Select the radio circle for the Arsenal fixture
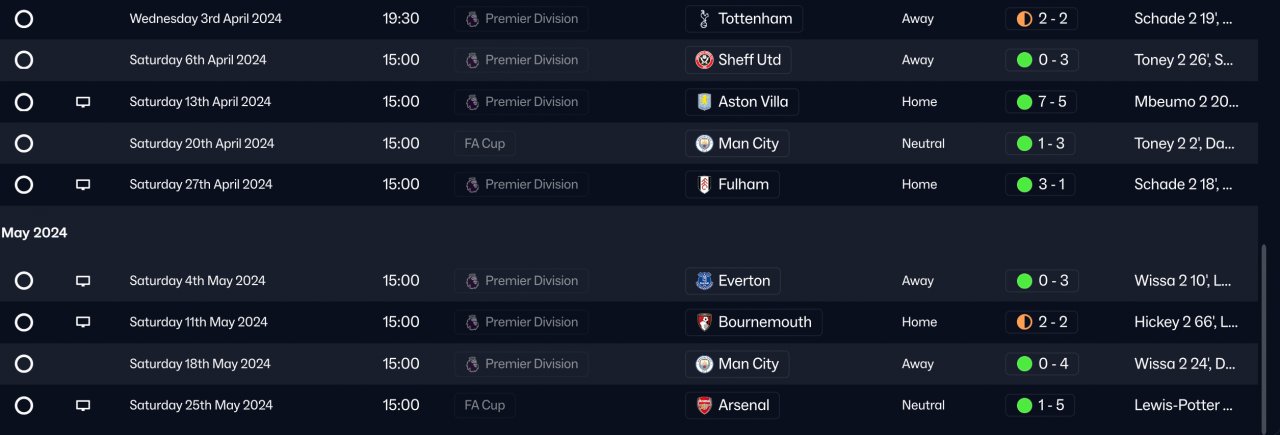The image size is (1280, 435). (x=24, y=406)
